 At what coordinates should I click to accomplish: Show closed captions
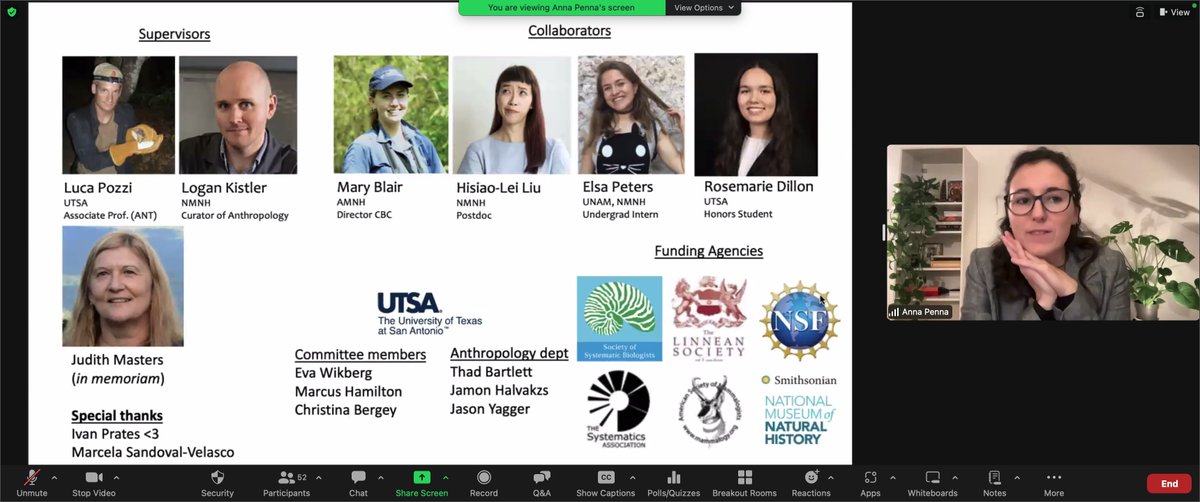point(605,482)
